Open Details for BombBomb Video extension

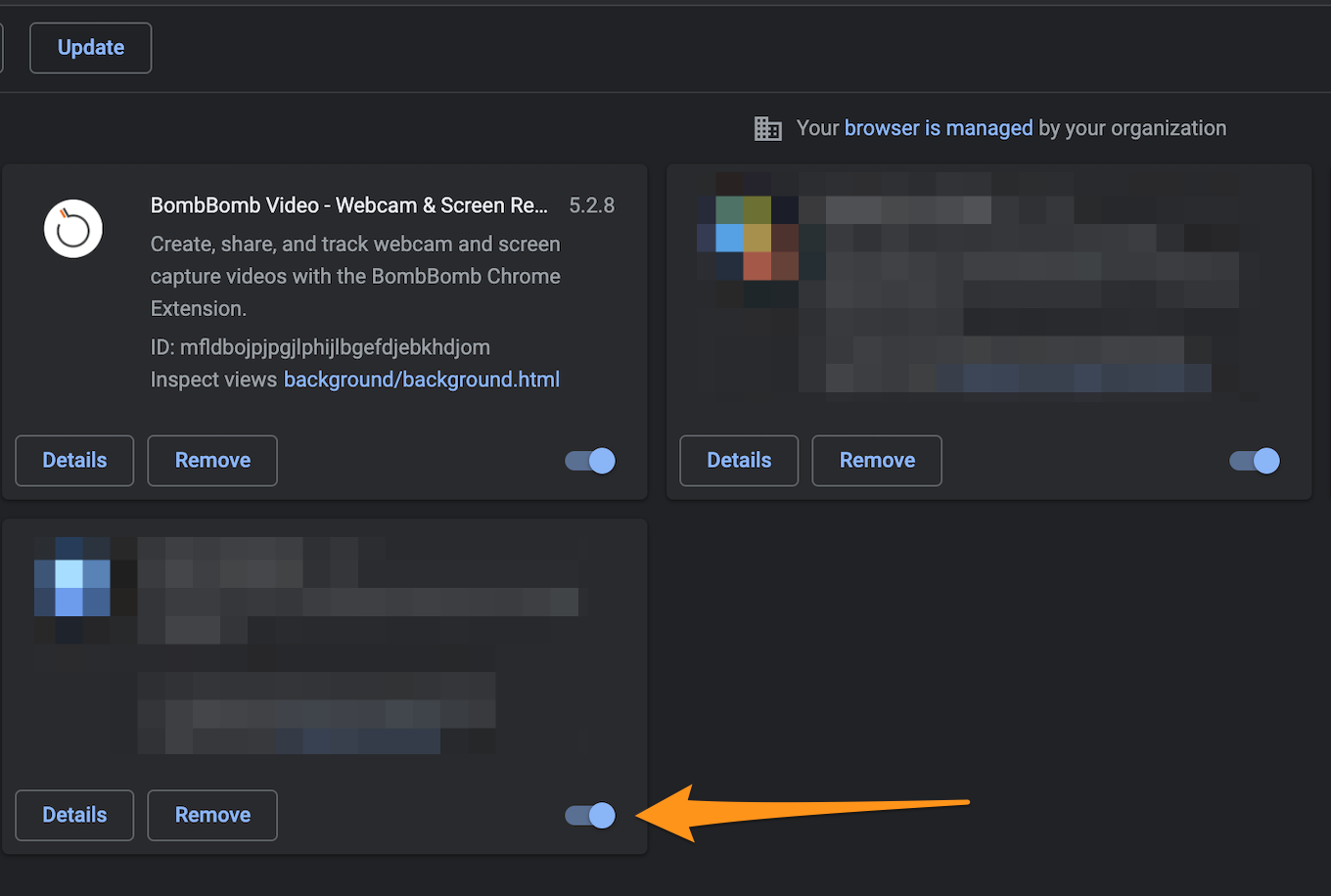point(74,461)
